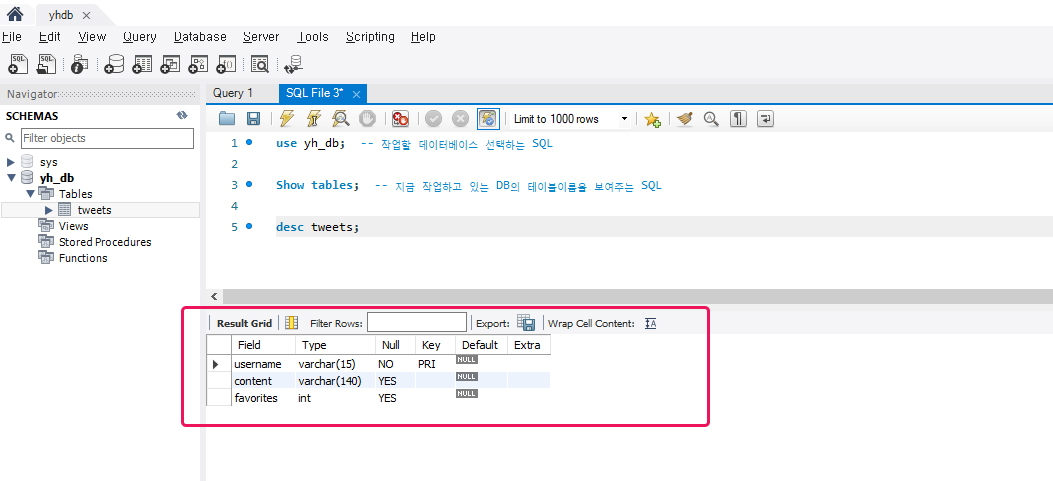Save statement to snippets with star icon
The width and height of the screenshot is (1053, 481).
pos(652,119)
